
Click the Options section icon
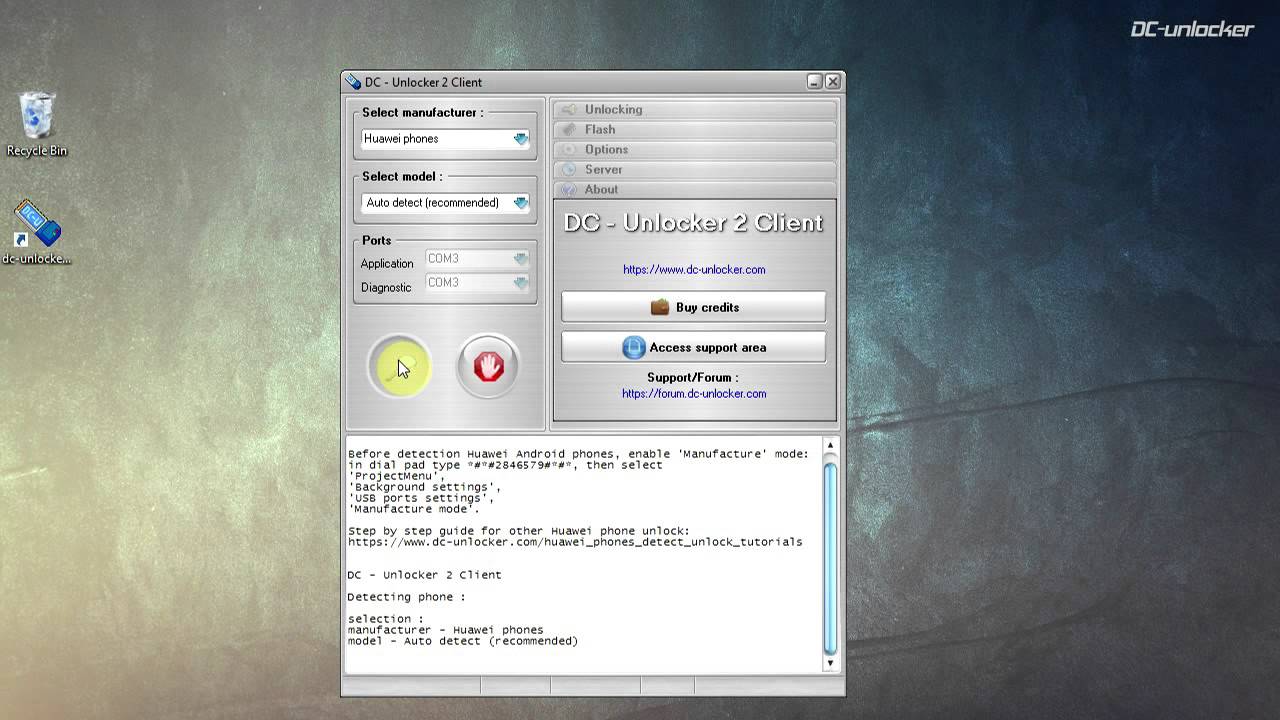[x=569, y=150]
